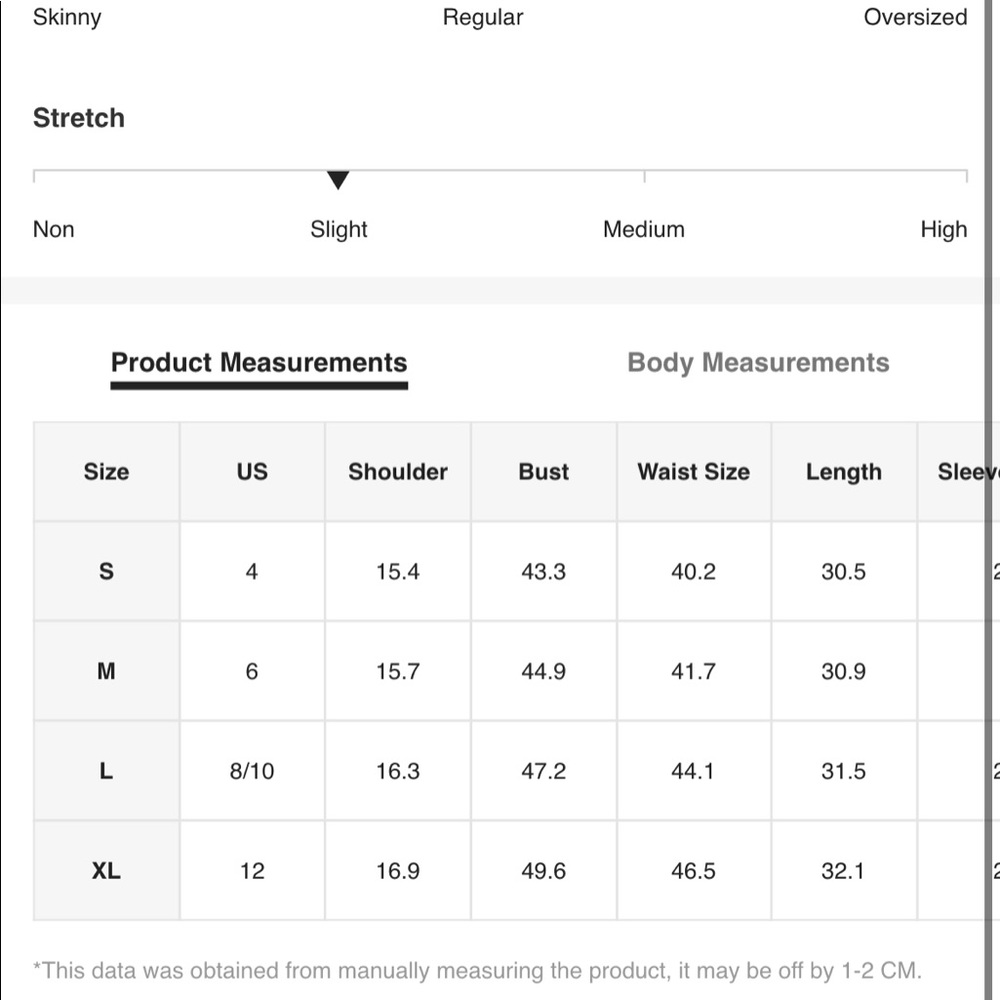Click the Medium stretch label
This screenshot has height=1000, width=1000.
[644, 229]
